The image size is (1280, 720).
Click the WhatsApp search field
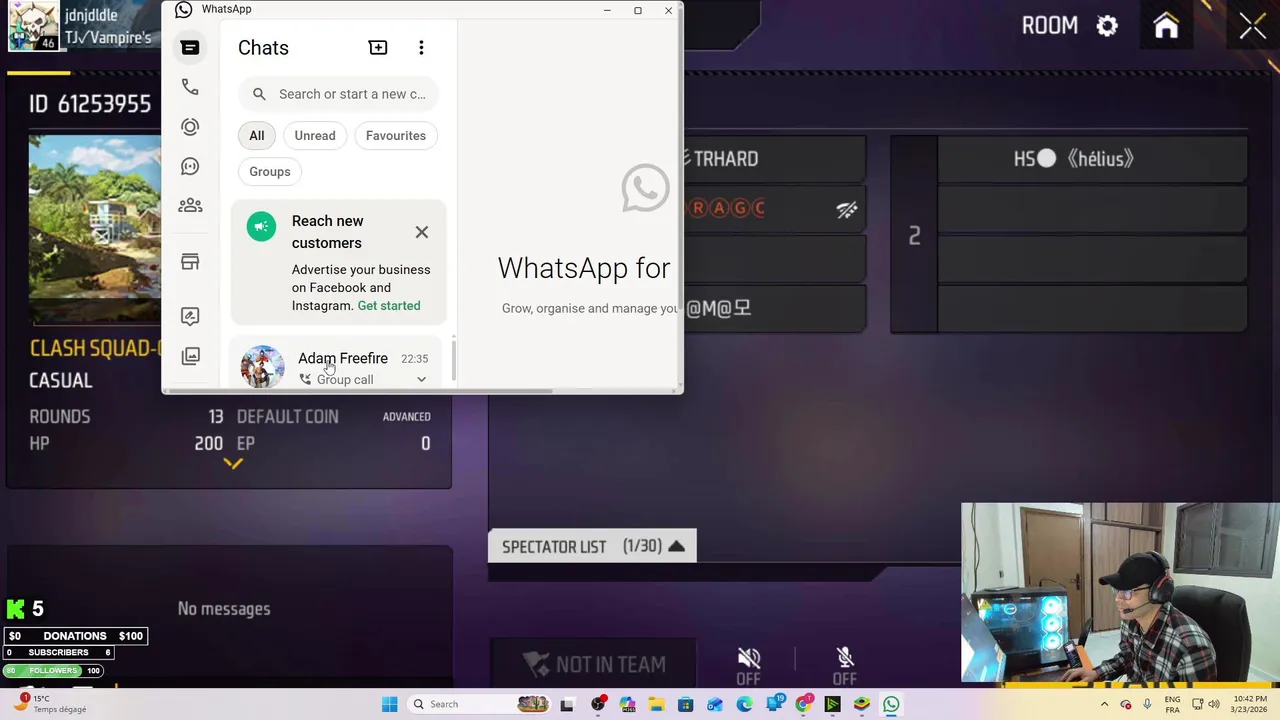click(338, 94)
